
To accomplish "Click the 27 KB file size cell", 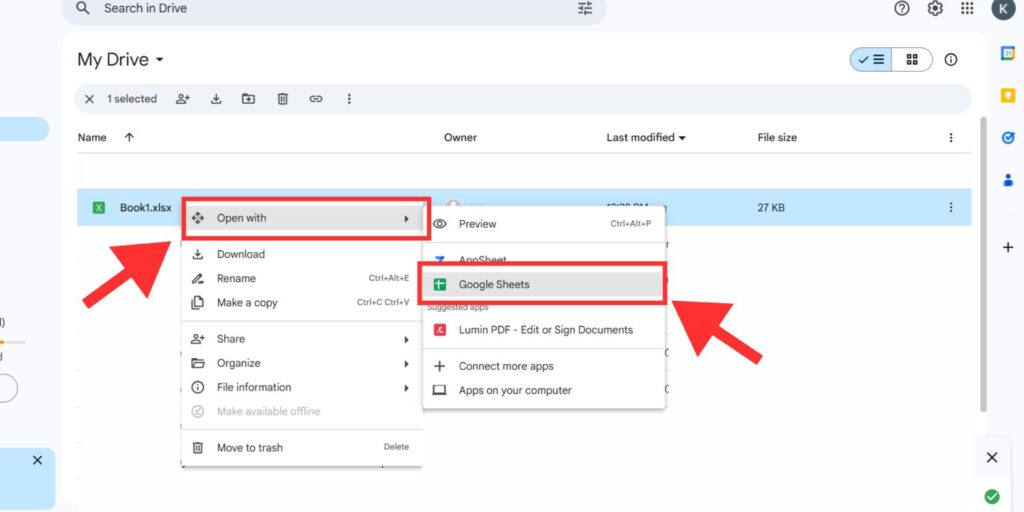I will point(771,208).
